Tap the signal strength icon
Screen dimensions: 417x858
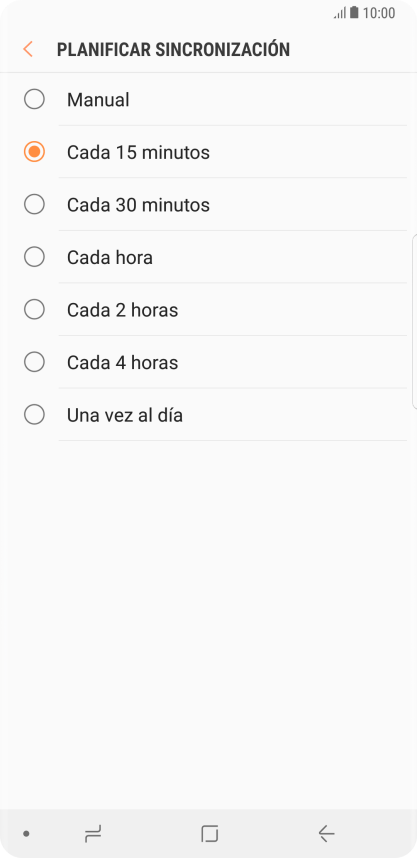(340, 13)
